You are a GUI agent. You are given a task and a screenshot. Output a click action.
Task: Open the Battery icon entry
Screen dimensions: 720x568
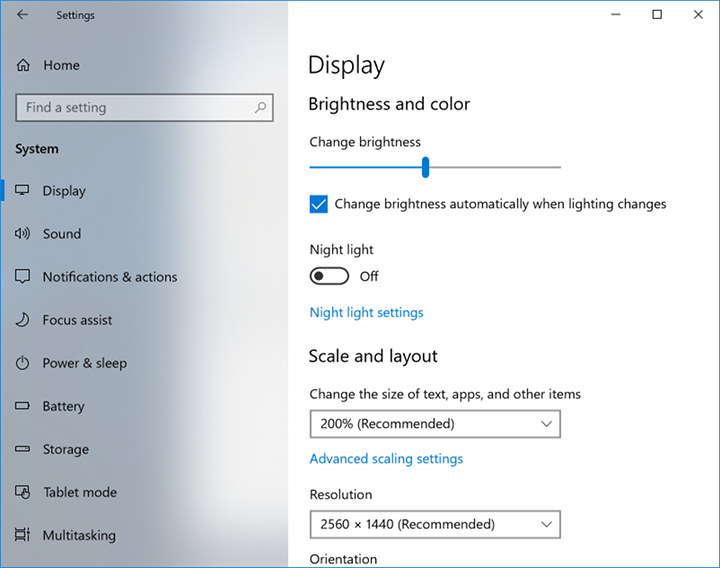[x=22, y=406]
